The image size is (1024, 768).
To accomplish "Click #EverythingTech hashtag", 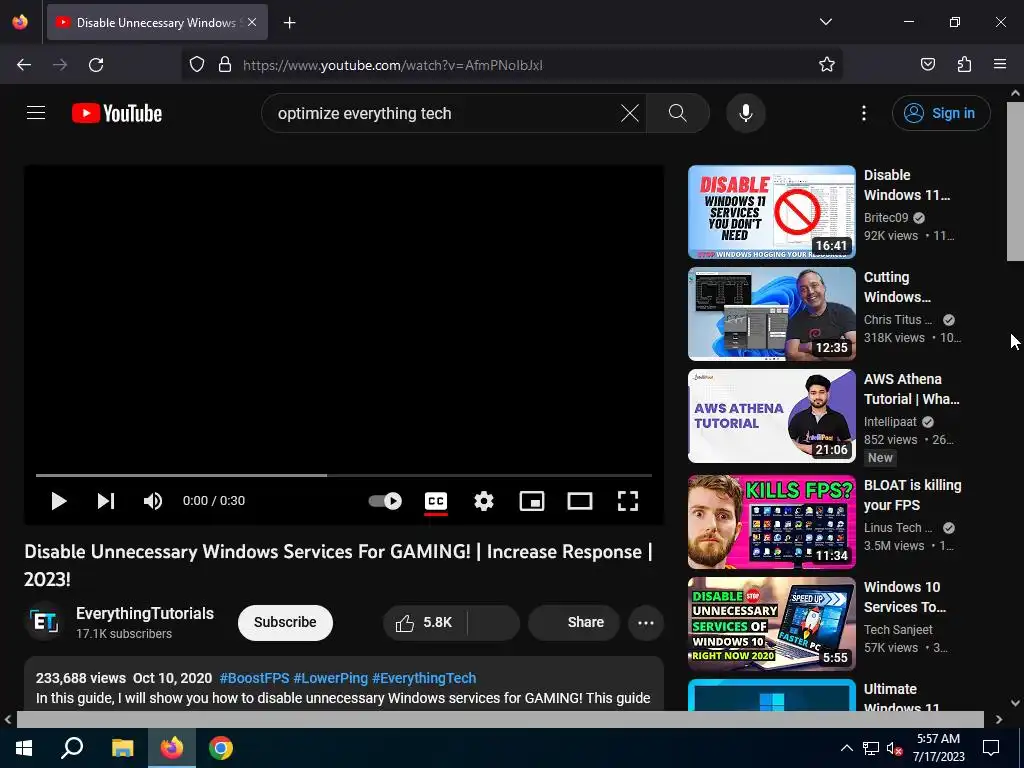I will click(x=424, y=678).
